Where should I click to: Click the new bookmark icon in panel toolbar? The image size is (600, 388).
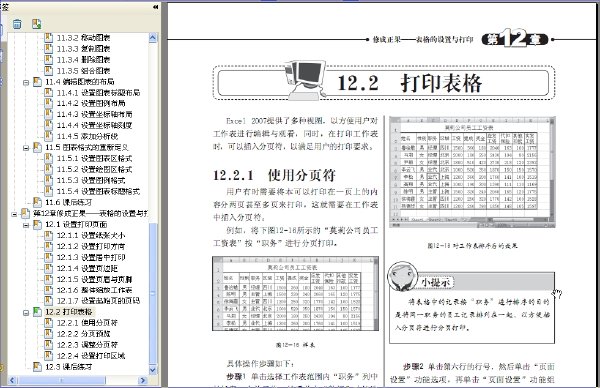click(x=37, y=24)
